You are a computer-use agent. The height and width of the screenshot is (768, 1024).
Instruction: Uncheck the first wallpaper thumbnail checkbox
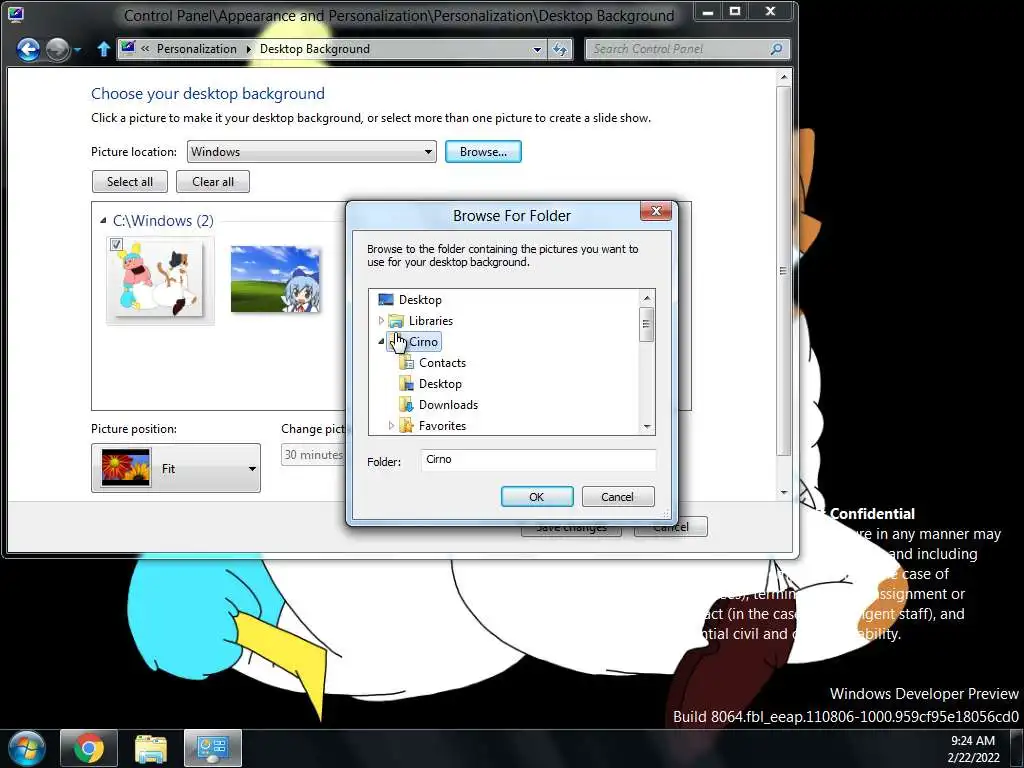pyautogui.click(x=116, y=244)
